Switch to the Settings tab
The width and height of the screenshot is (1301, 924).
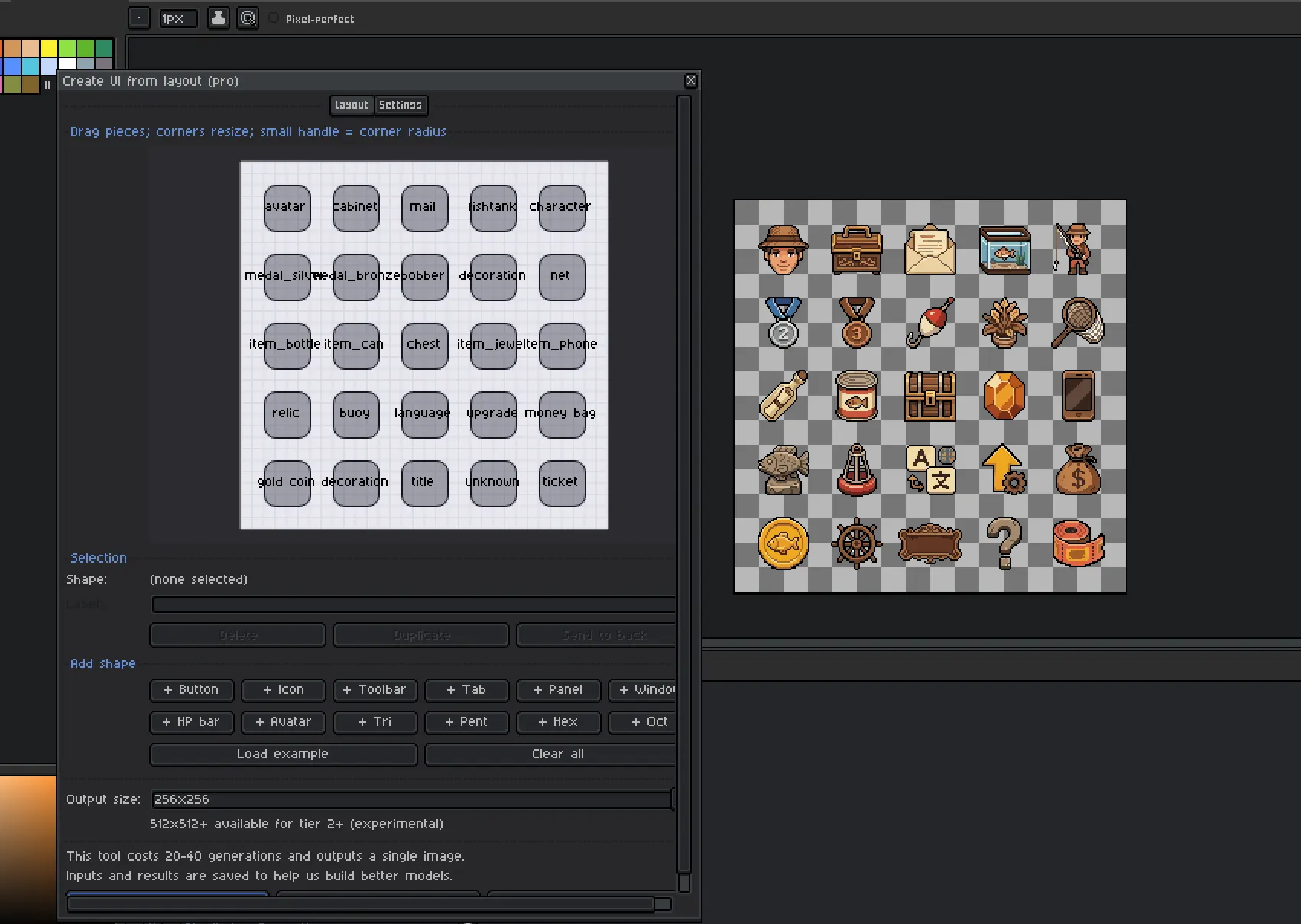[401, 105]
